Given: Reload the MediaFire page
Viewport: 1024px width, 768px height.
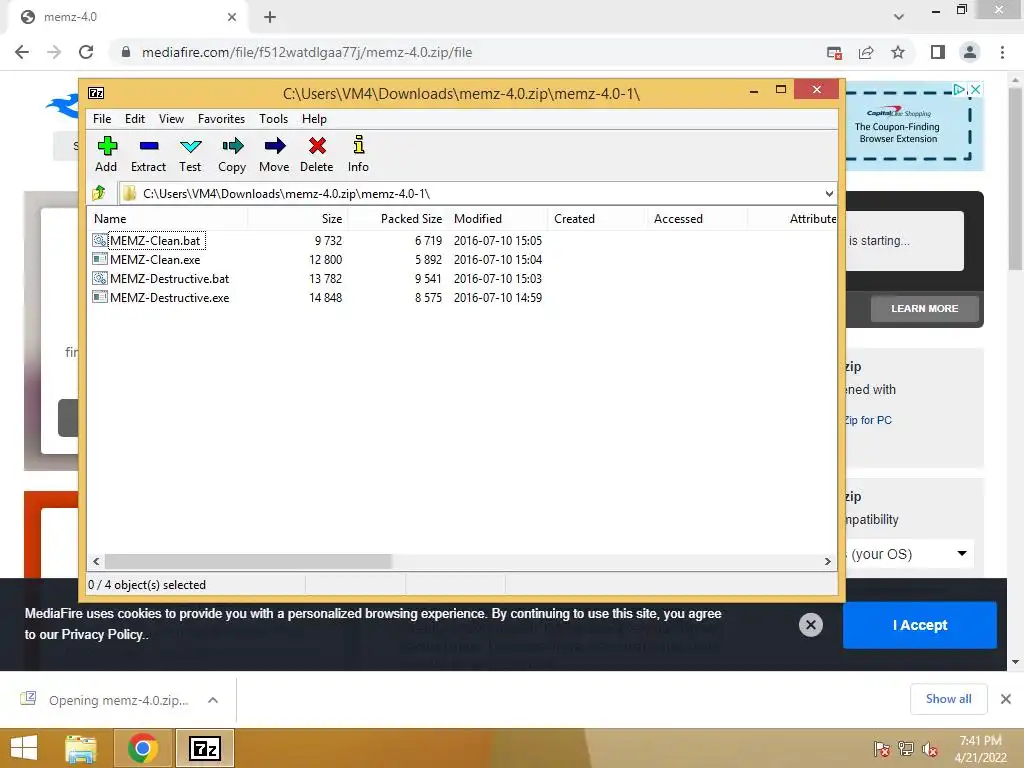Looking at the screenshot, I should (86, 52).
